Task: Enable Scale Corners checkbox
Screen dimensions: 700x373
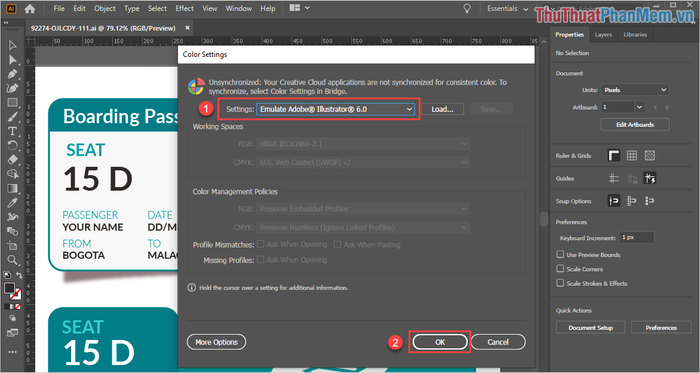Action: 560,269
